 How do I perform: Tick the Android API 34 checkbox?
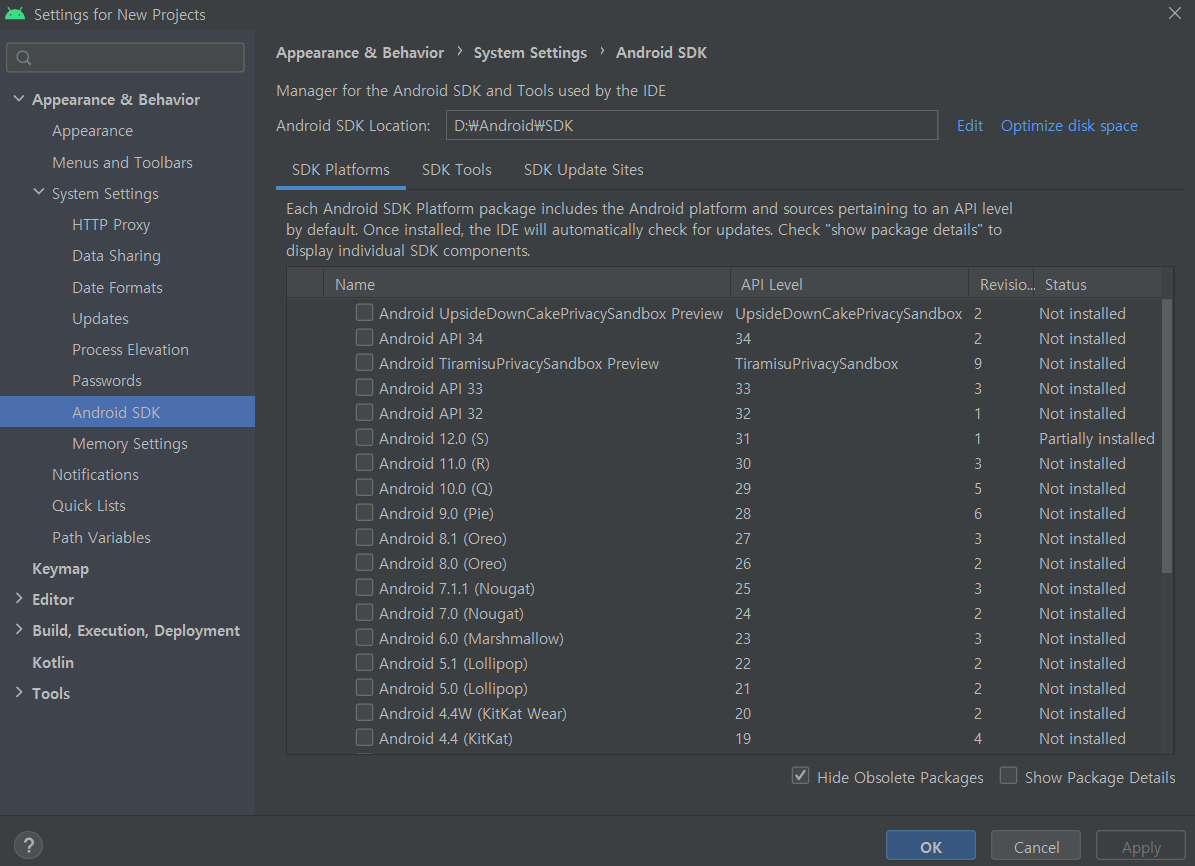pyautogui.click(x=364, y=338)
